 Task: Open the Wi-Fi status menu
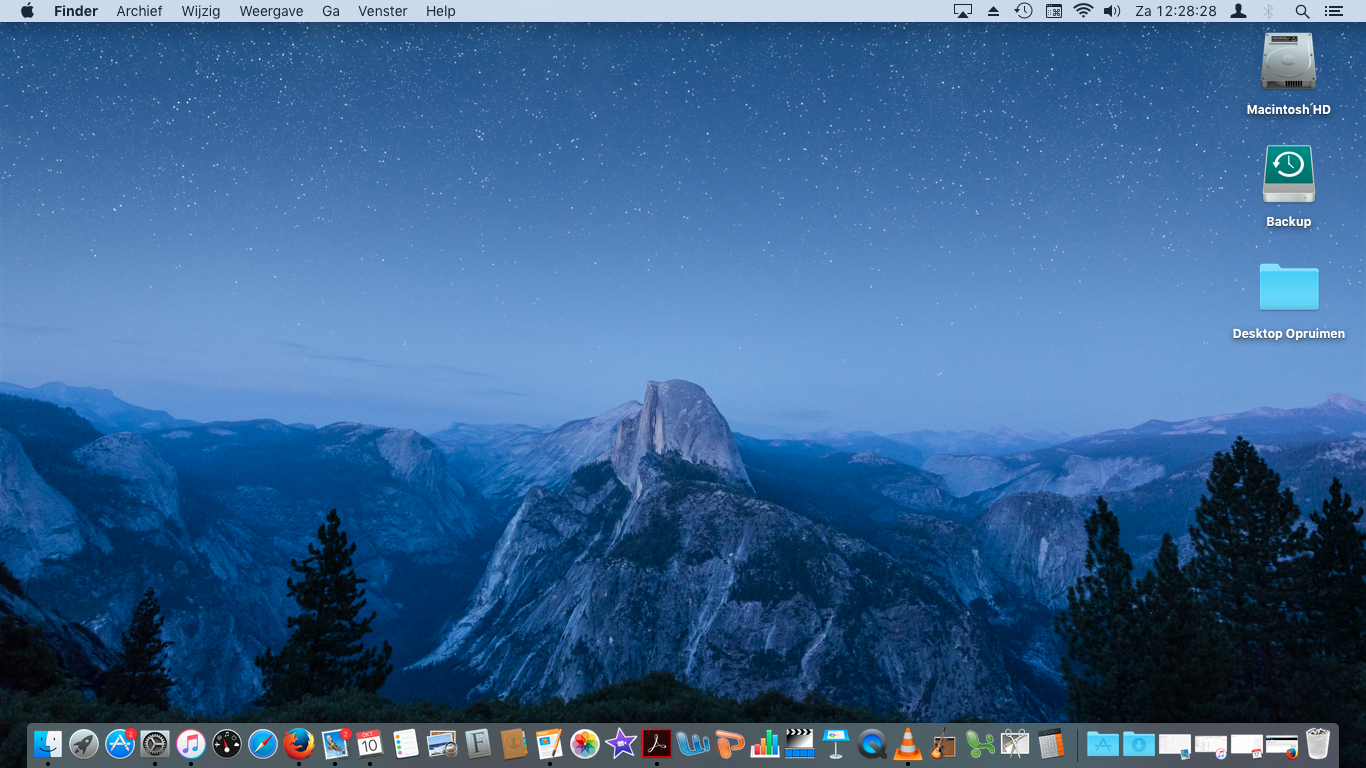click(1083, 11)
